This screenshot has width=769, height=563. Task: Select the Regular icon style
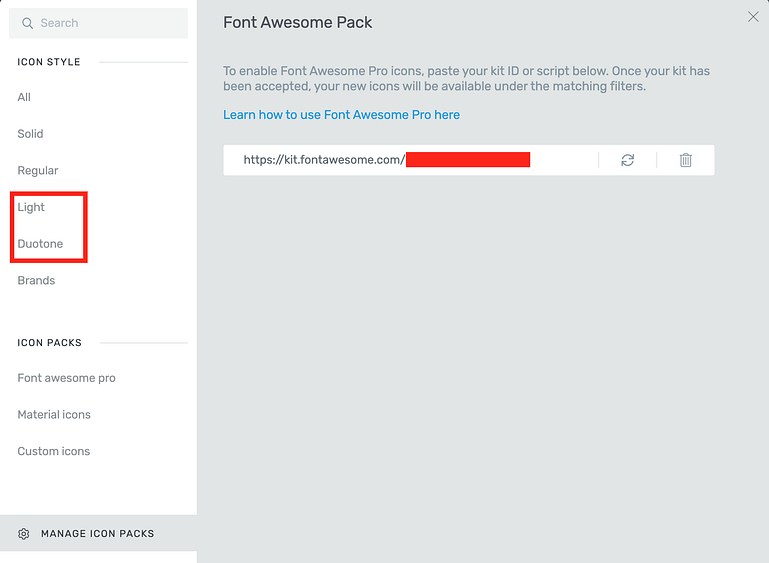tap(38, 171)
